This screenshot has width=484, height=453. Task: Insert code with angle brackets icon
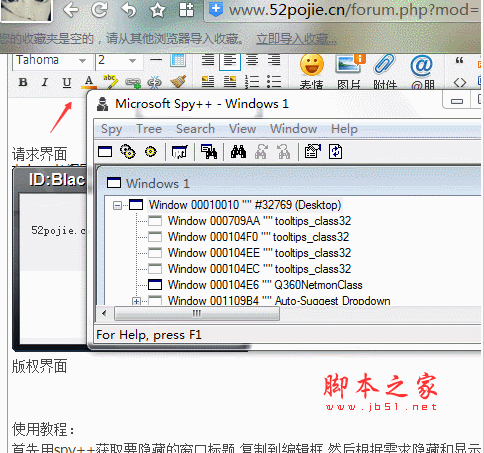(x=460, y=82)
